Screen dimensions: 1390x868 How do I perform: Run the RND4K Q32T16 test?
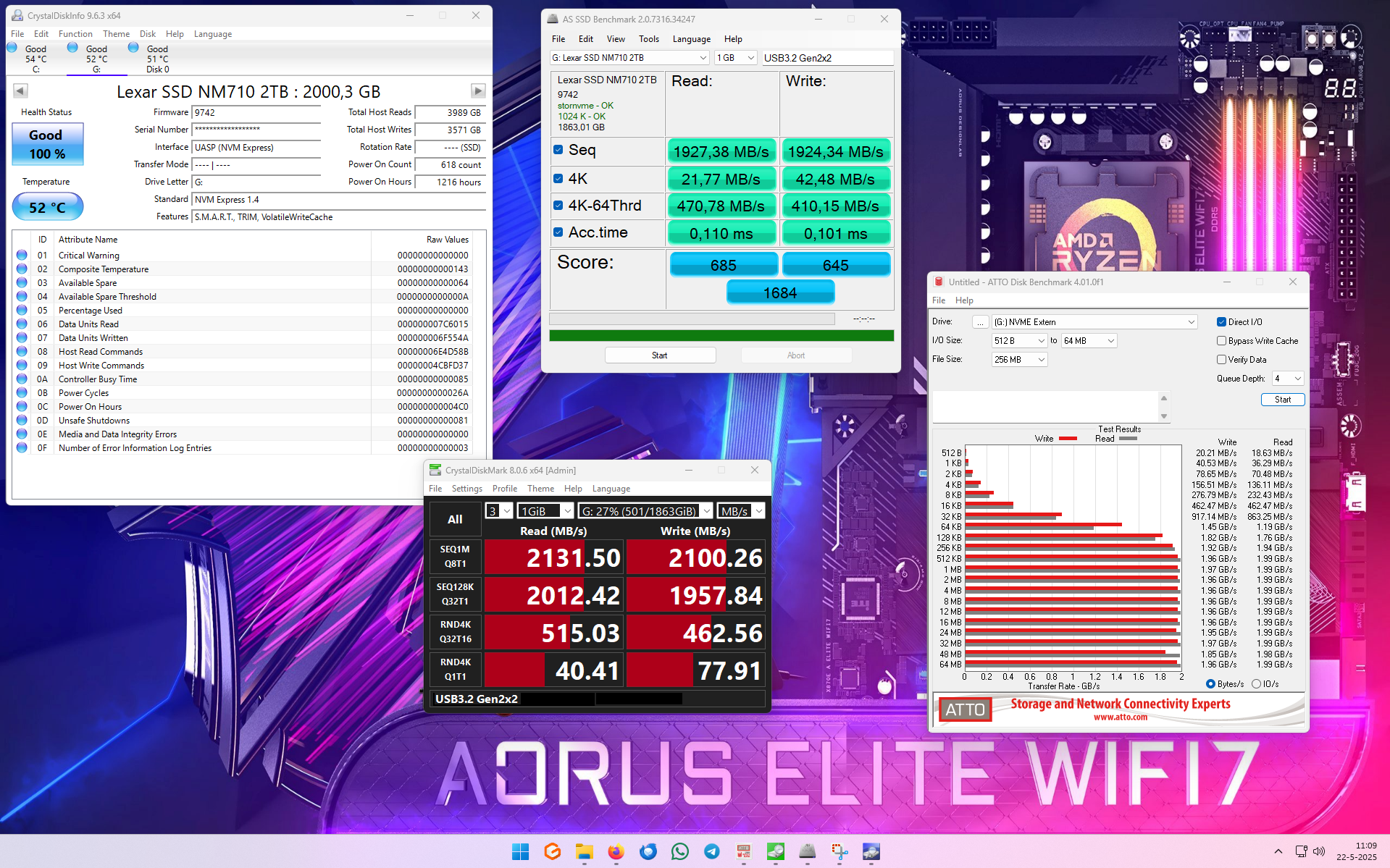tap(455, 632)
